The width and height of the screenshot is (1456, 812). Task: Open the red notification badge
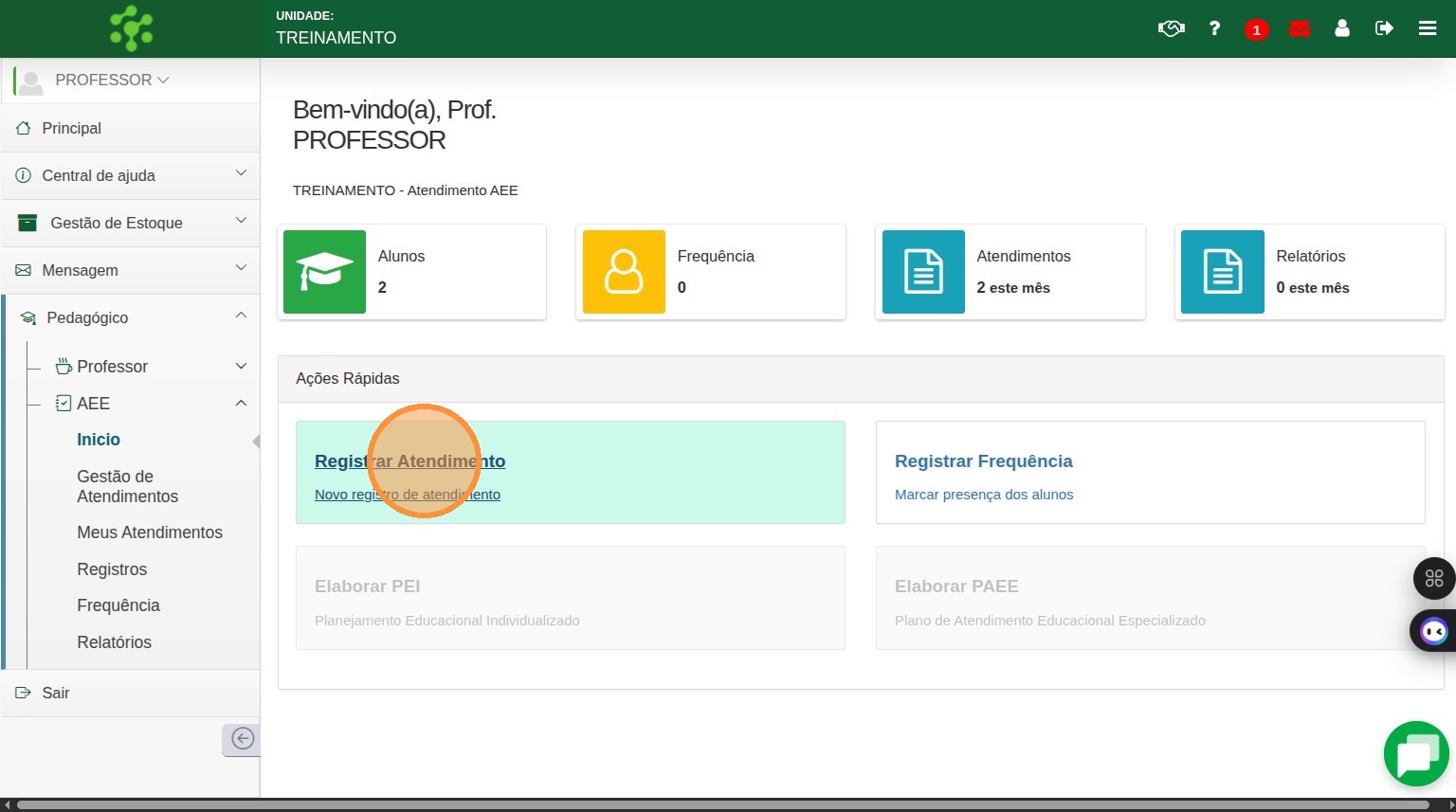click(1257, 29)
